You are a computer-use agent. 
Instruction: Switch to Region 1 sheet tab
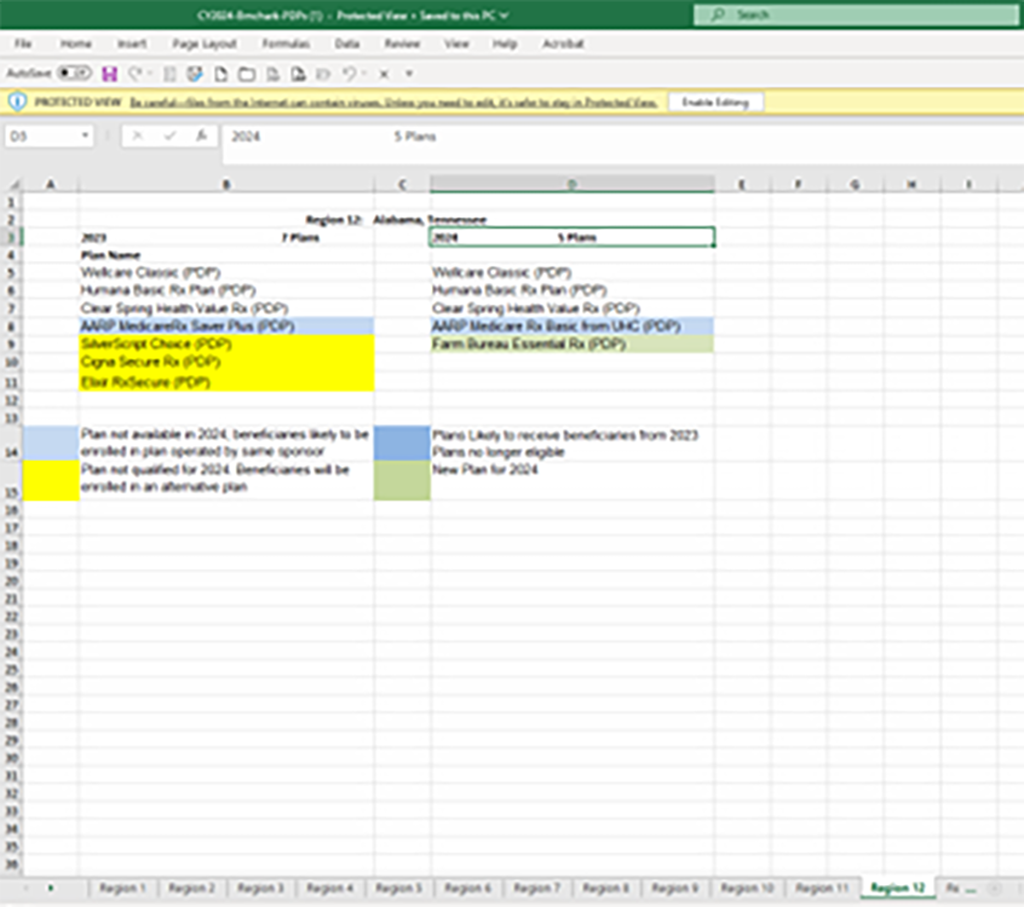tap(122, 888)
